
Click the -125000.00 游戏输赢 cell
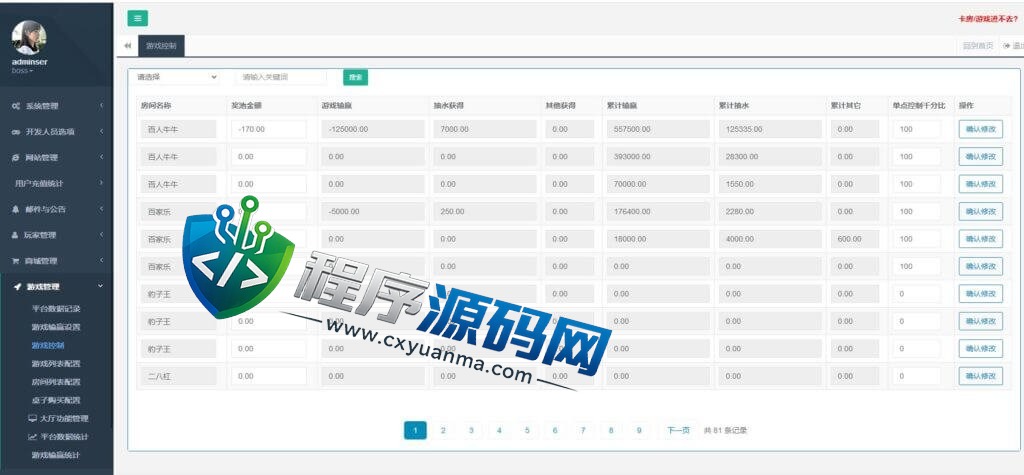click(x=374, y=129)
